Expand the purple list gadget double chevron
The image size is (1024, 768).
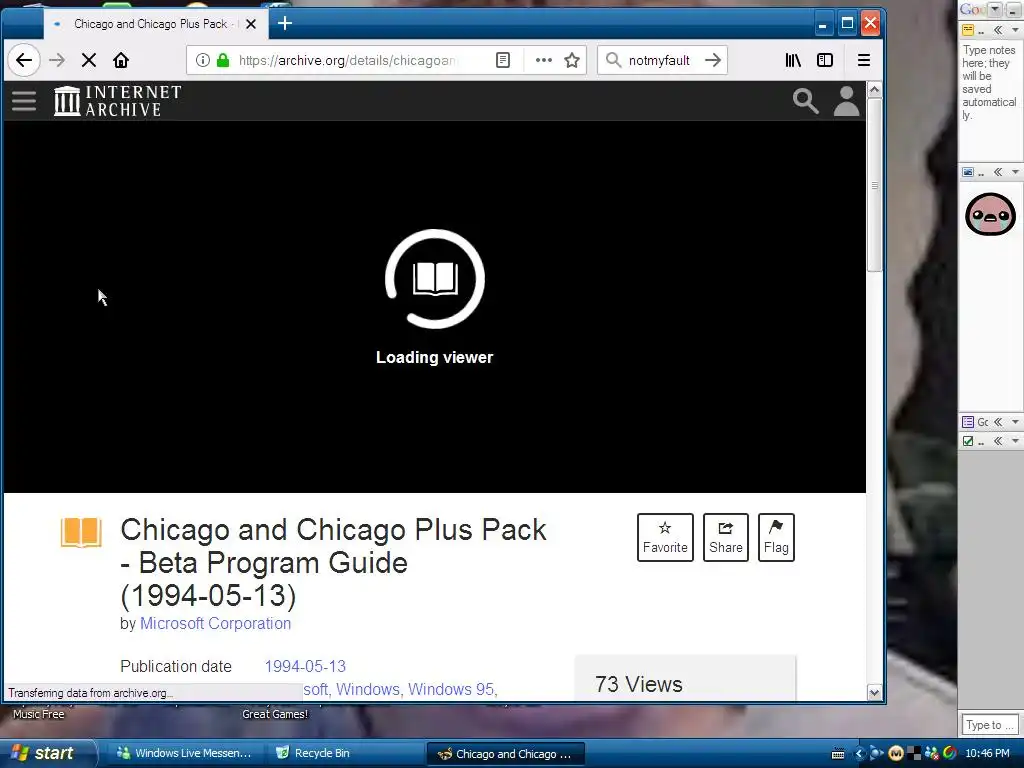tap(998, 422)
